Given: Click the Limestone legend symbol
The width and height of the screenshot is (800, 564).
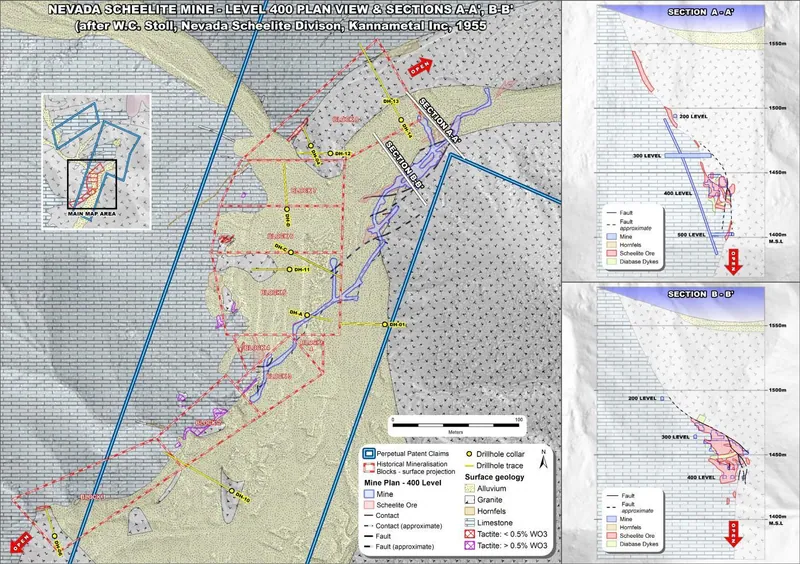Looking at the screenshot, I should pos(469,523).
